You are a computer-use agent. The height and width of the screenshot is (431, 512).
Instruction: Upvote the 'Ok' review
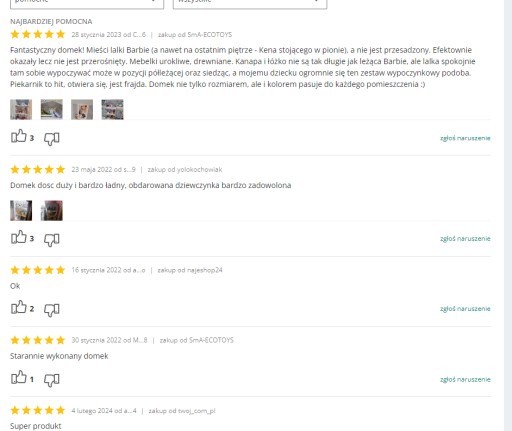click(x=19, y=307)
